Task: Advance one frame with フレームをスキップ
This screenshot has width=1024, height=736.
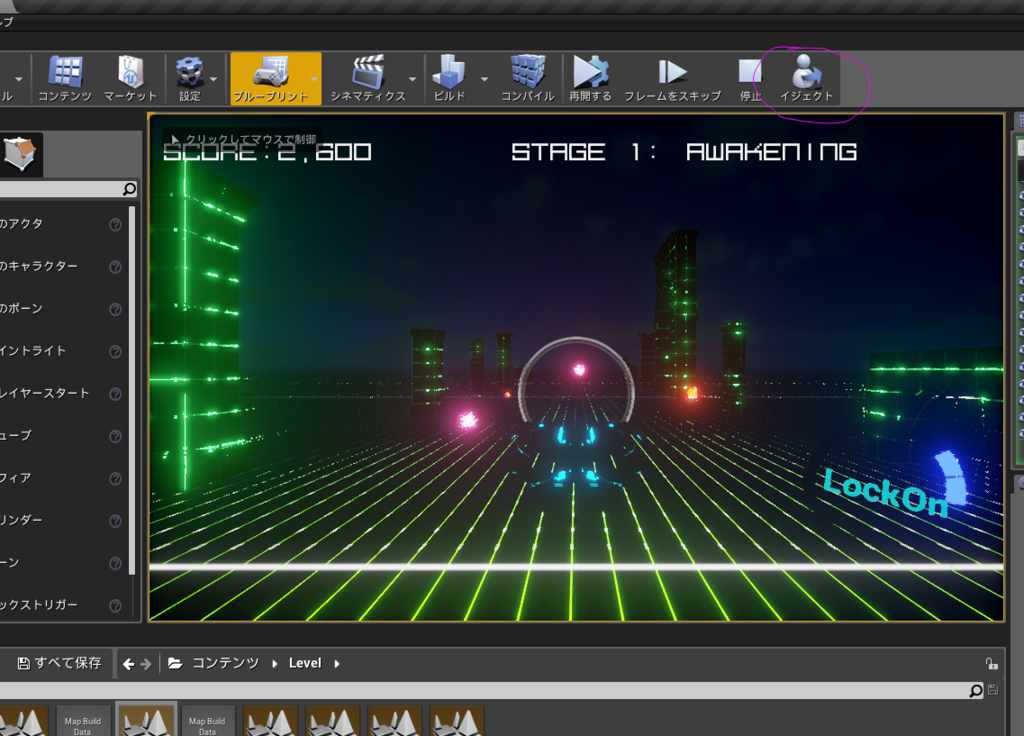Action: (x=673, y=78)
